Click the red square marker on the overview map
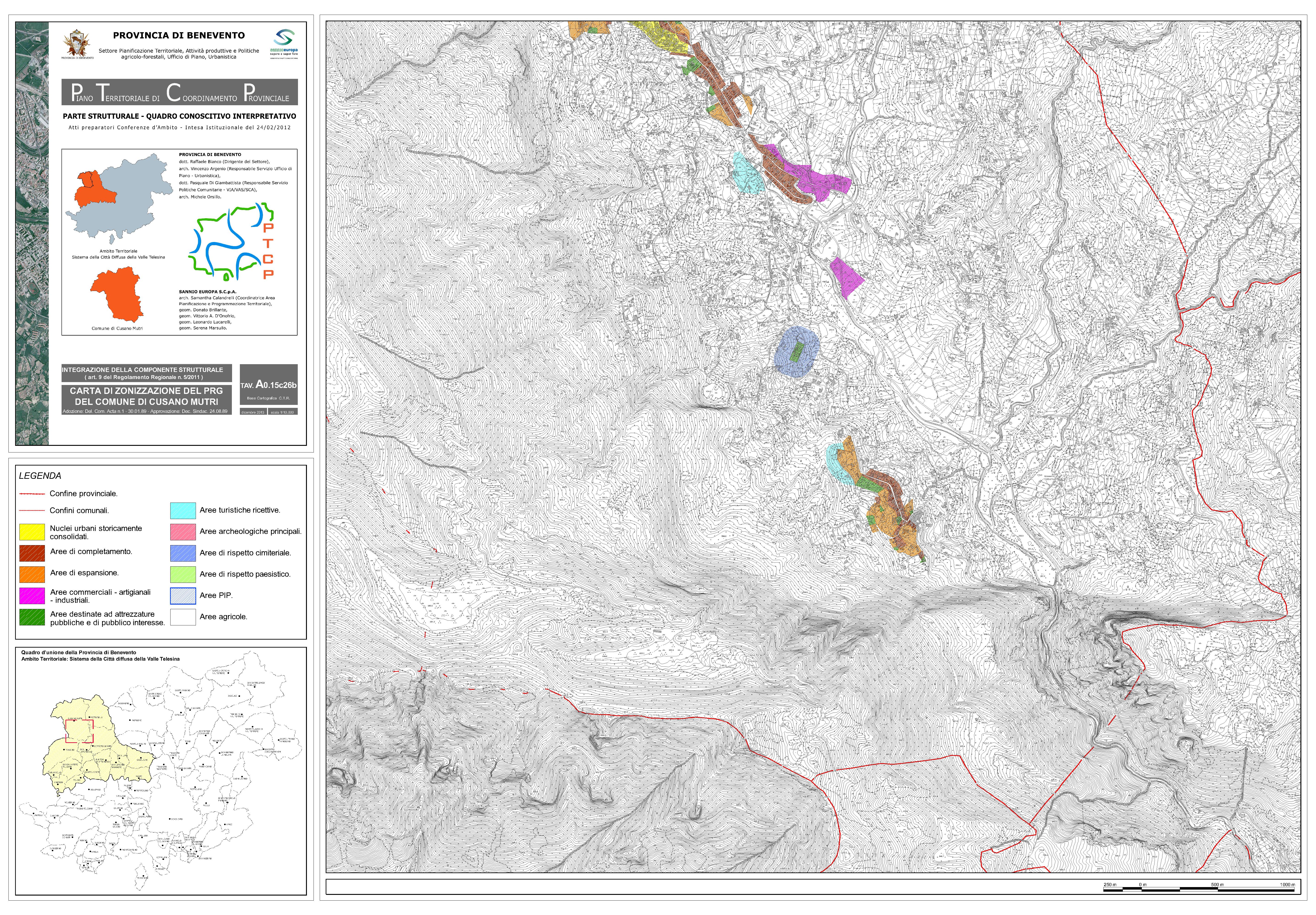The image size is (1316, 915). [x=79, y=732]
